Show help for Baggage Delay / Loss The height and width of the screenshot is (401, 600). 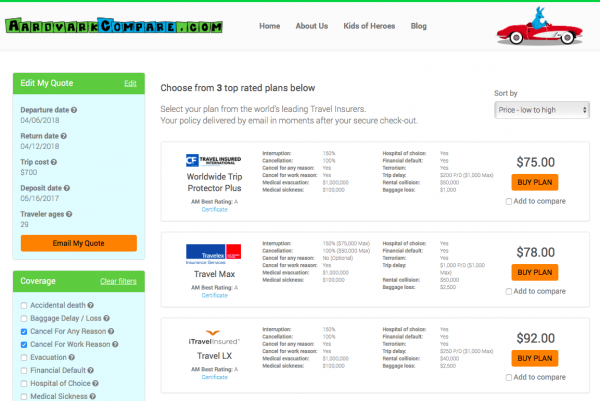click(106, 318)
